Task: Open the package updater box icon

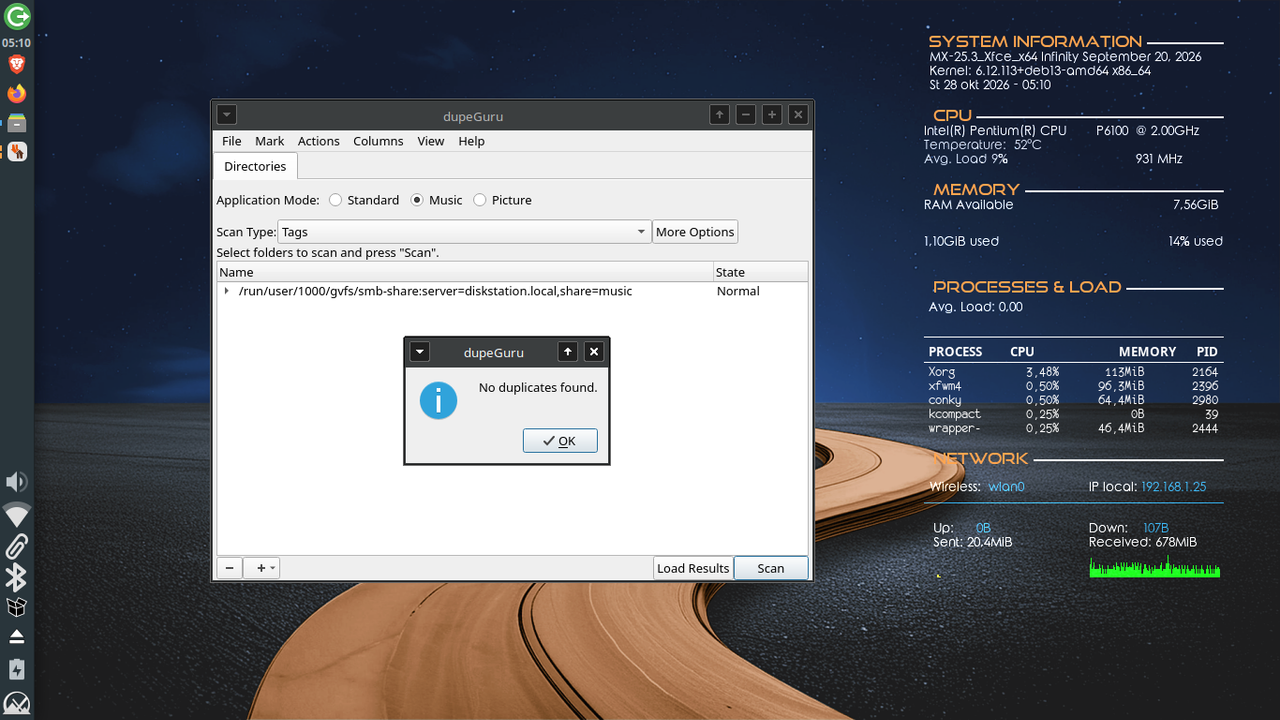Action: point(16,607)
